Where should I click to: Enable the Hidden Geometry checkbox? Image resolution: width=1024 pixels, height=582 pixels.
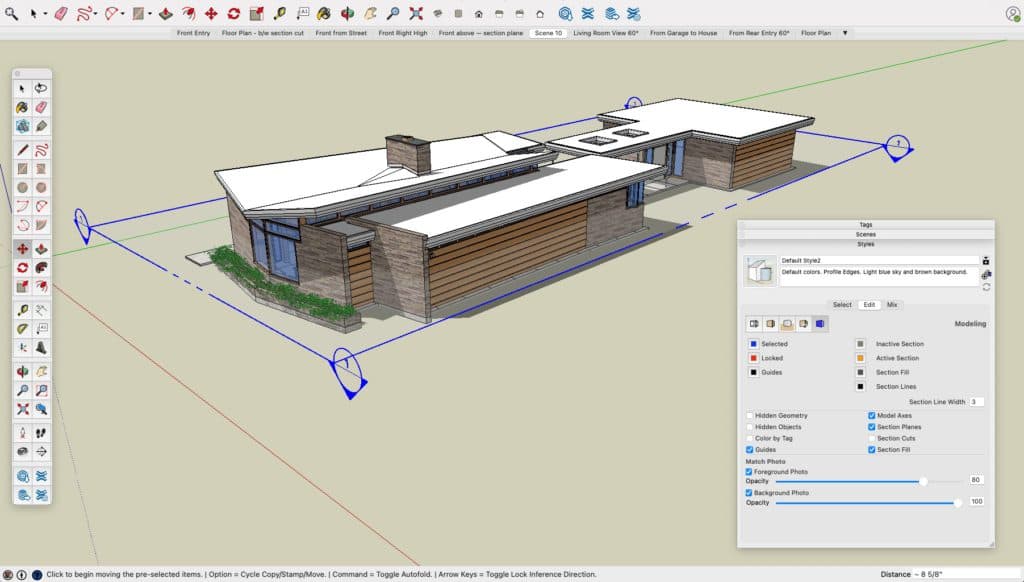click(x=749, y=415)
